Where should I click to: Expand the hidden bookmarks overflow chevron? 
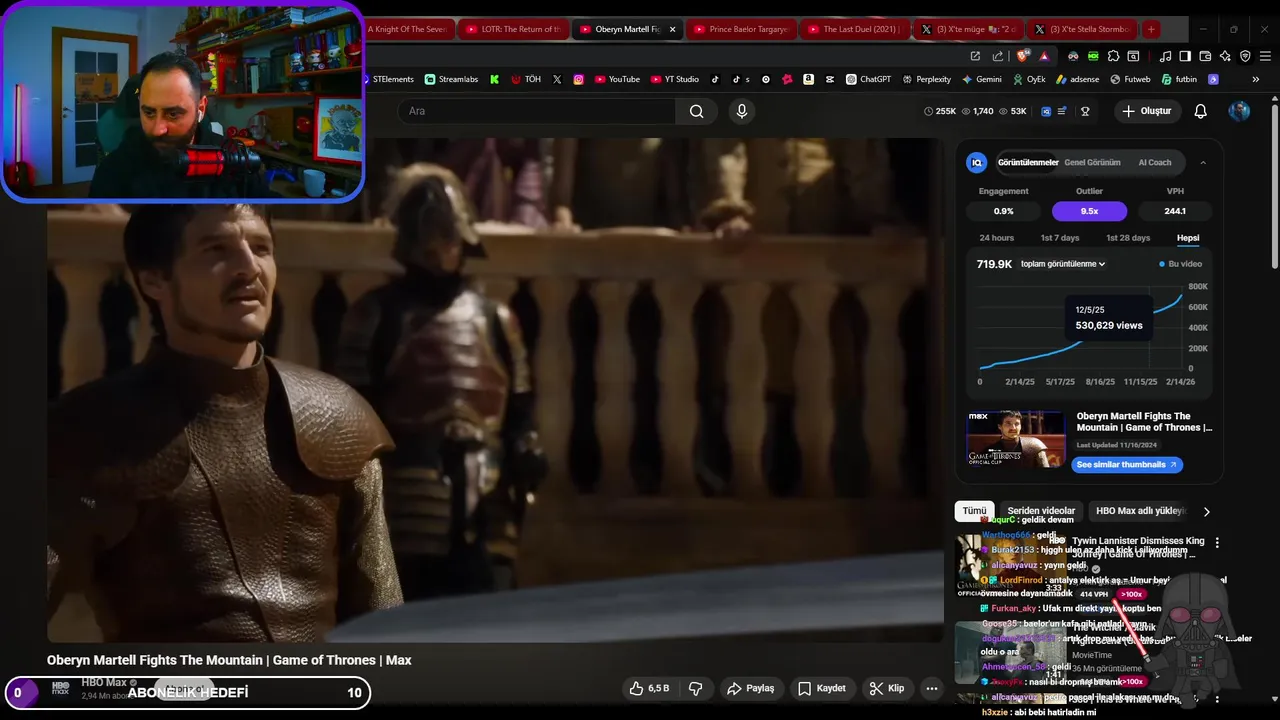click(1255, 79)
